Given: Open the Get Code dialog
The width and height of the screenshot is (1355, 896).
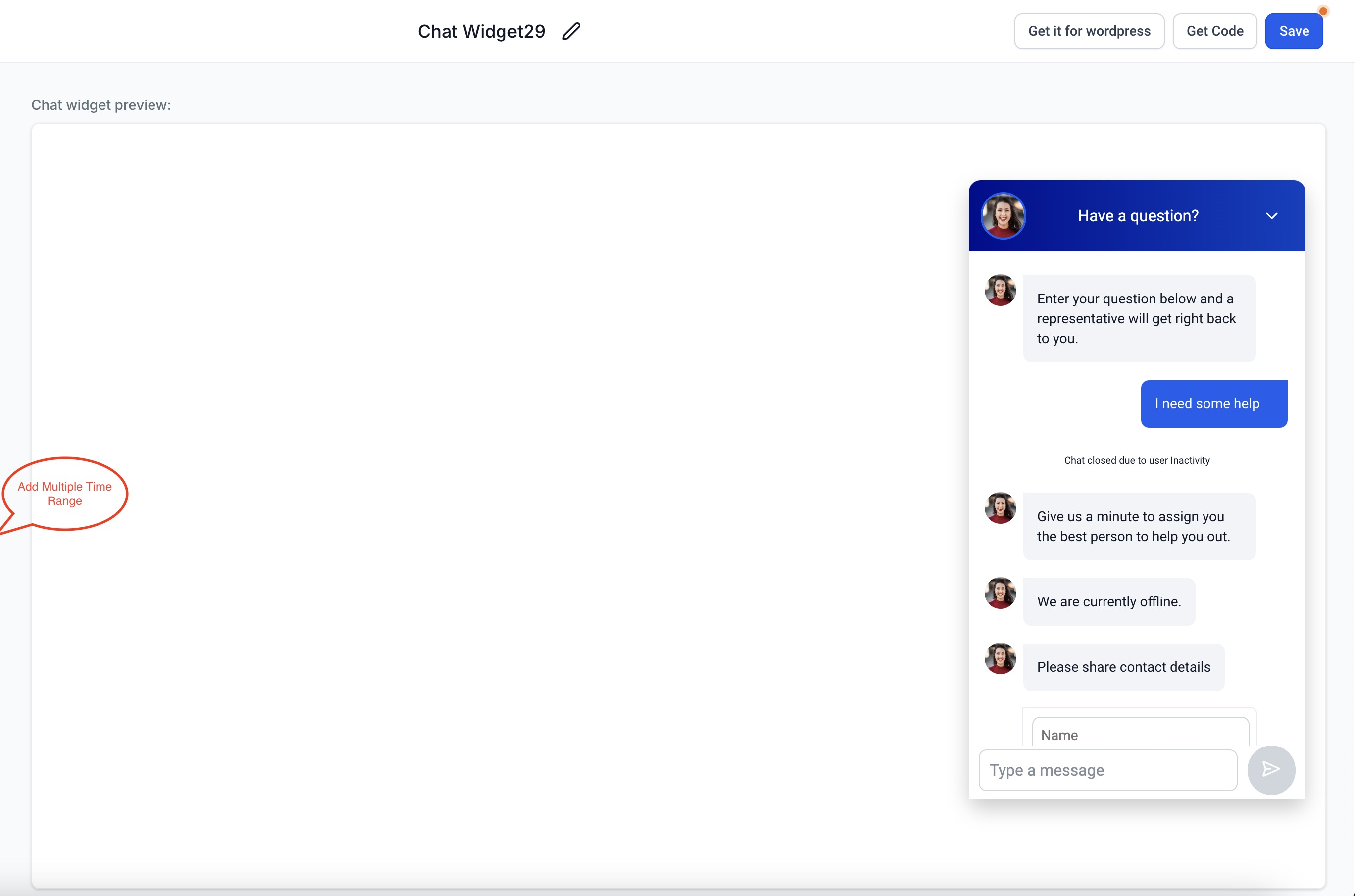Looking at the screenshot, I should tap(1214, 31).
